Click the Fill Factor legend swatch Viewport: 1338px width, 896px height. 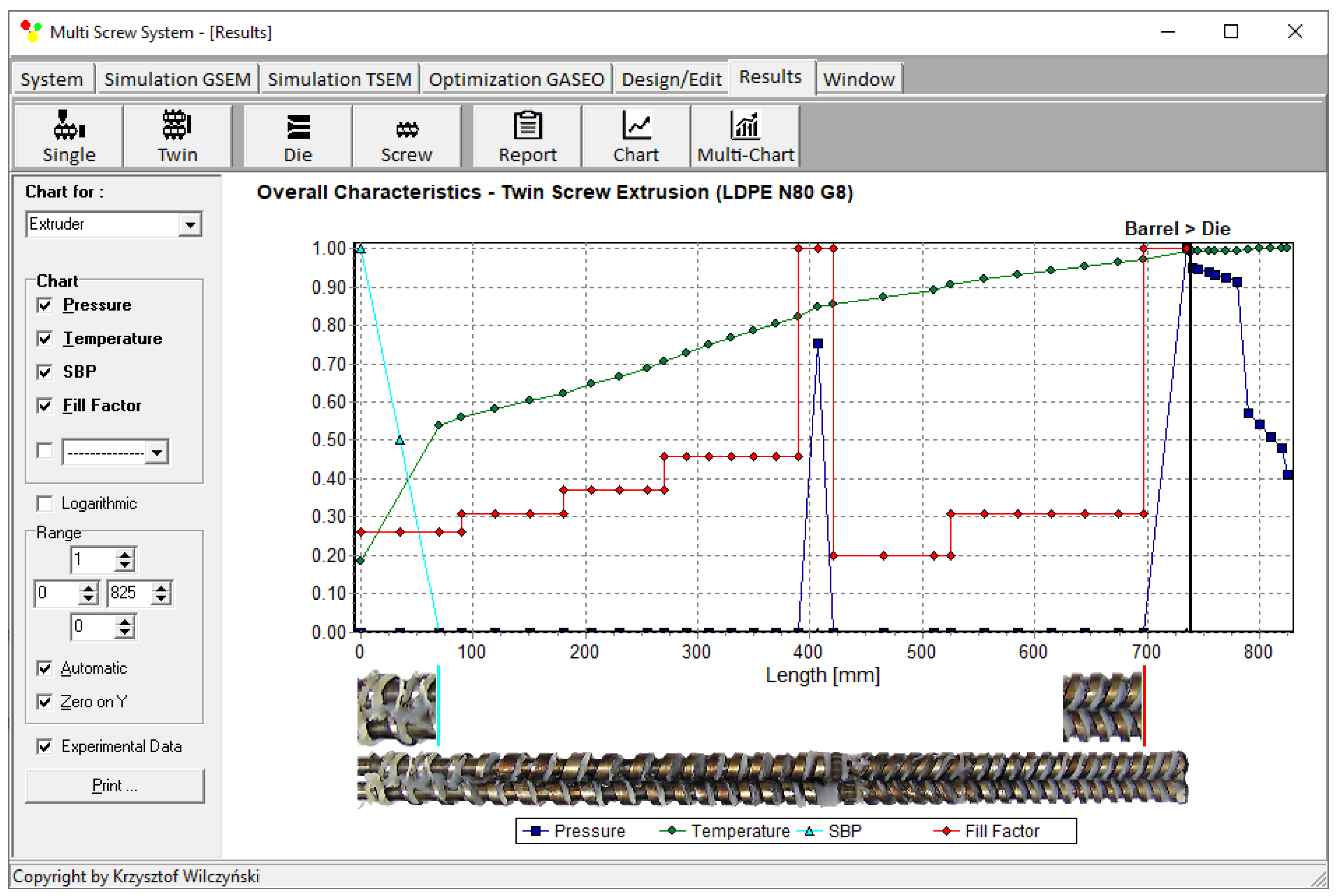pyautogui.click(x=946, y=831)
